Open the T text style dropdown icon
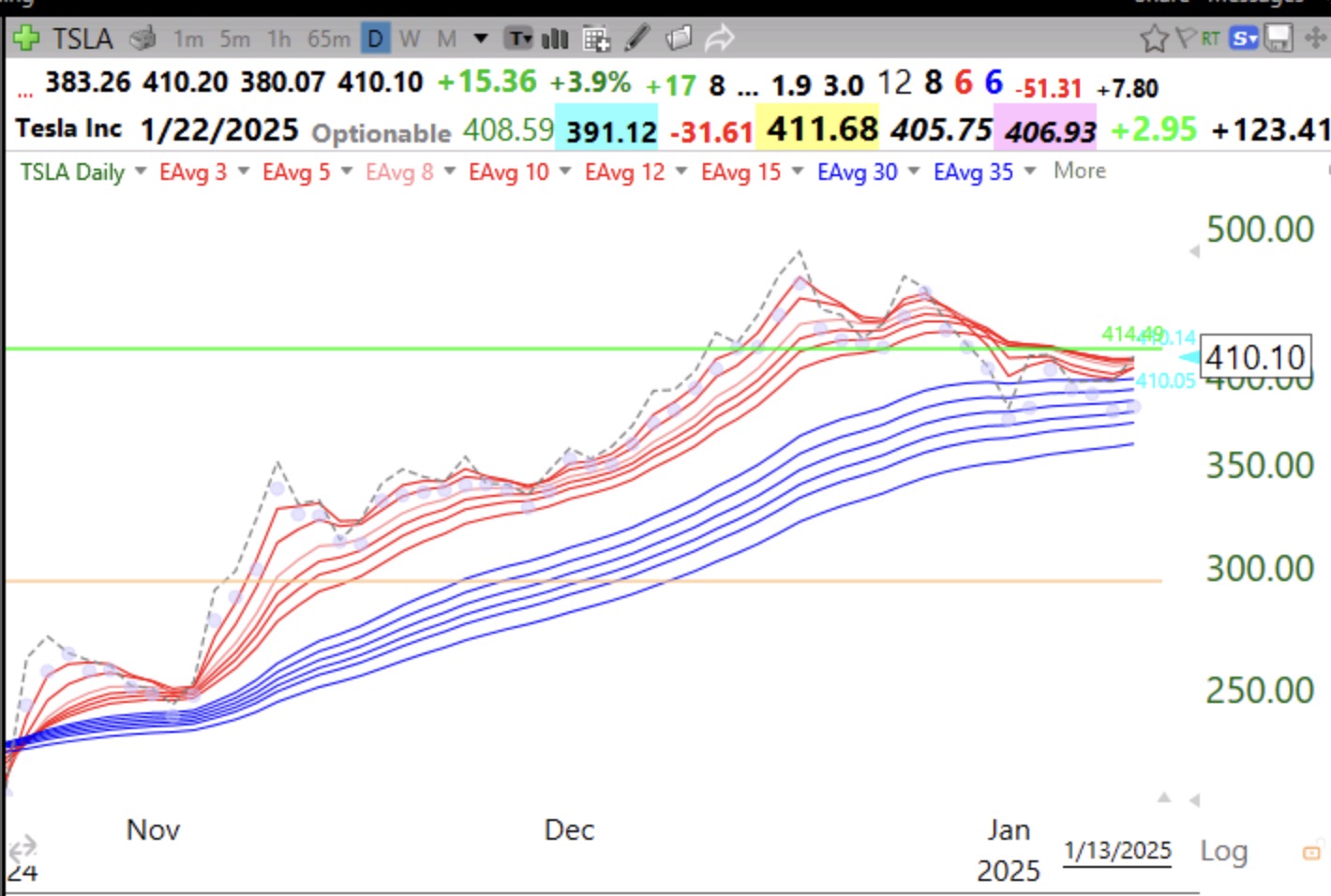 click(518, 38)
